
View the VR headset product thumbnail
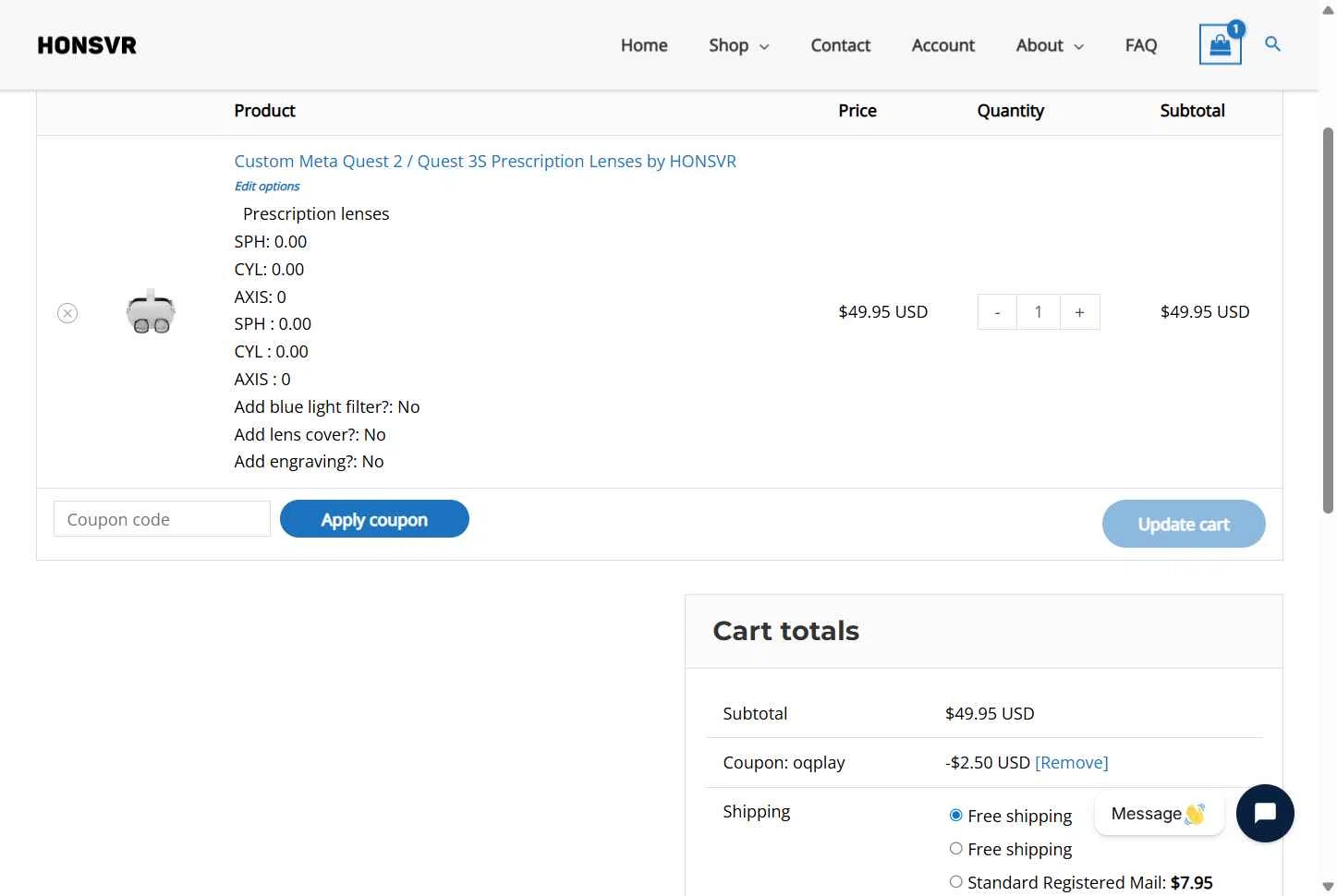[151, 312]
